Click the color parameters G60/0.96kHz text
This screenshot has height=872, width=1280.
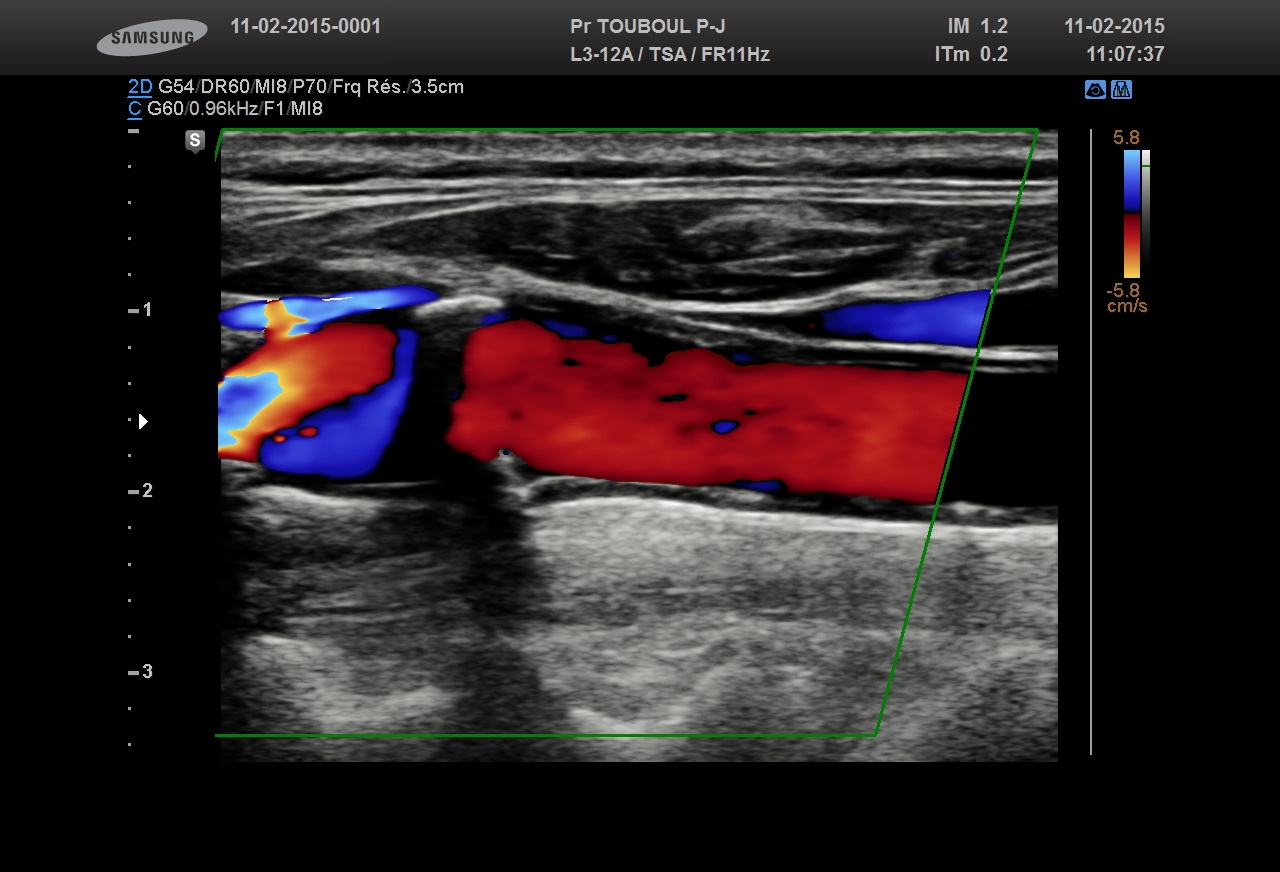point(235,109)
